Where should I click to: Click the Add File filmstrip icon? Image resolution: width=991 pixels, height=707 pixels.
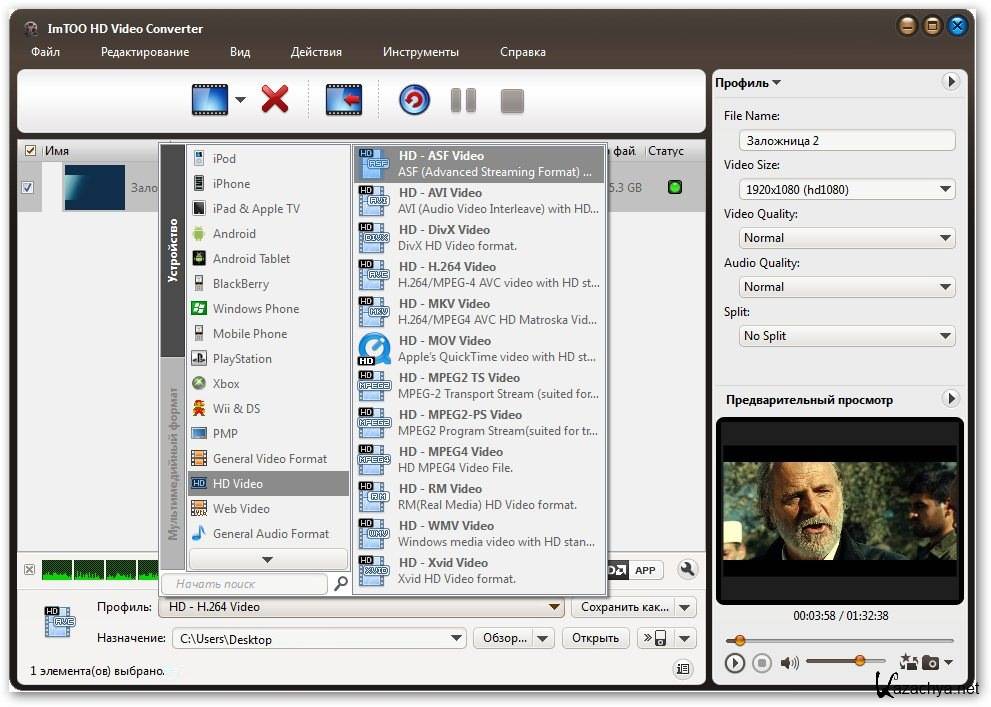tap(210, 100)
